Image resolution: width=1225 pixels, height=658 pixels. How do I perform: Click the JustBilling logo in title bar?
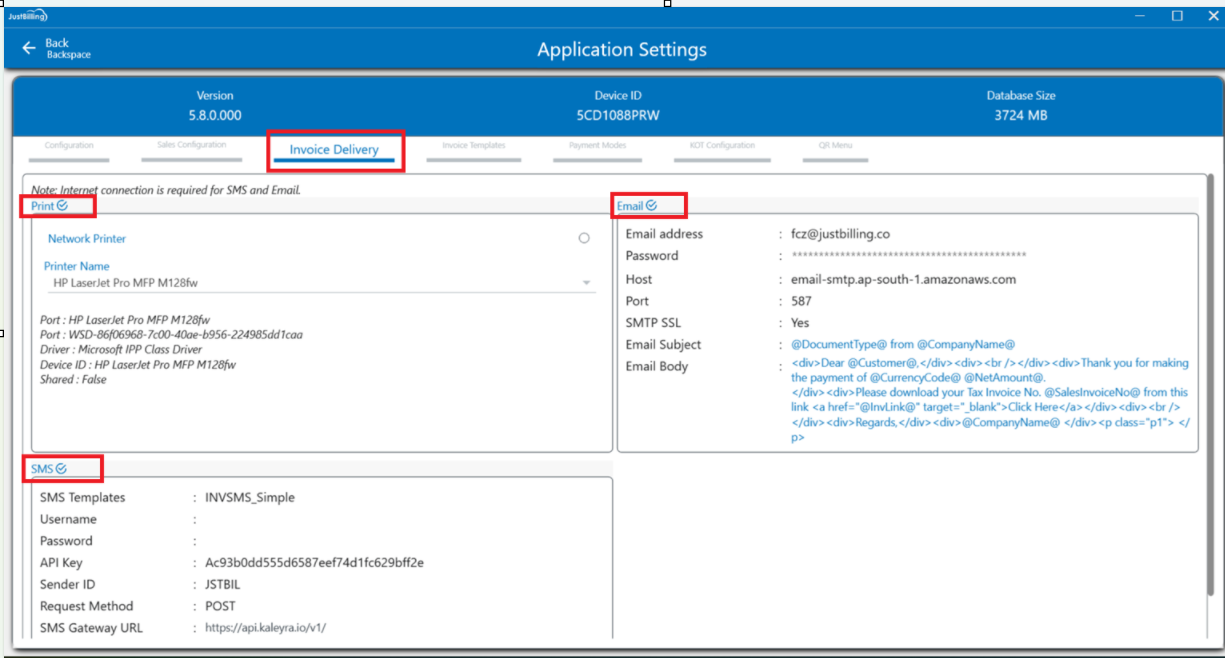click(28, 16)
